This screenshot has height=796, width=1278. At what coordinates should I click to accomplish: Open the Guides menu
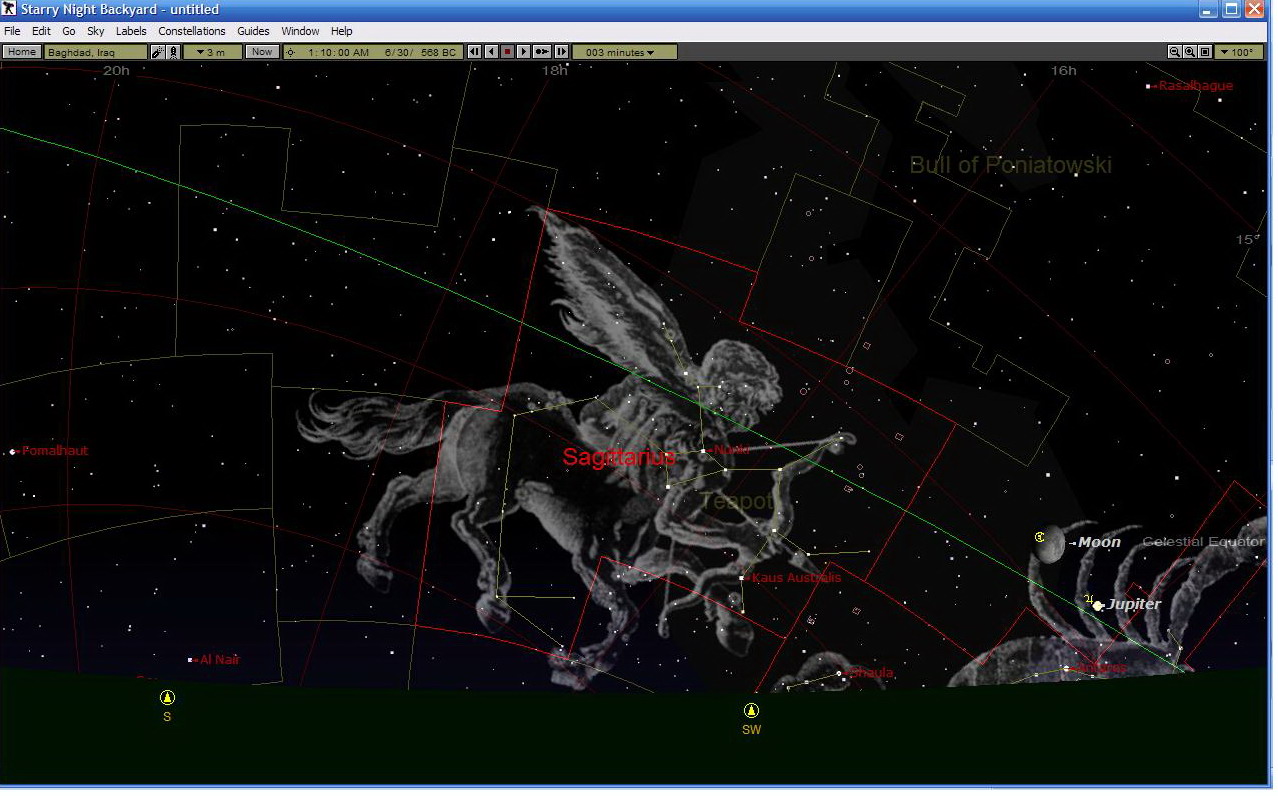click(254, 31)
